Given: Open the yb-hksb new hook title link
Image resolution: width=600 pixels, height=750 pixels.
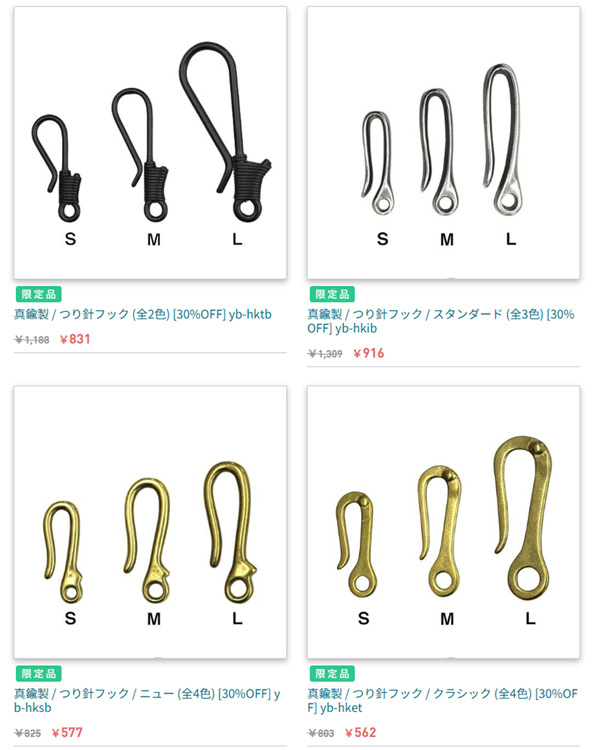Looking at the screenshot, I should tap(147, 700).
